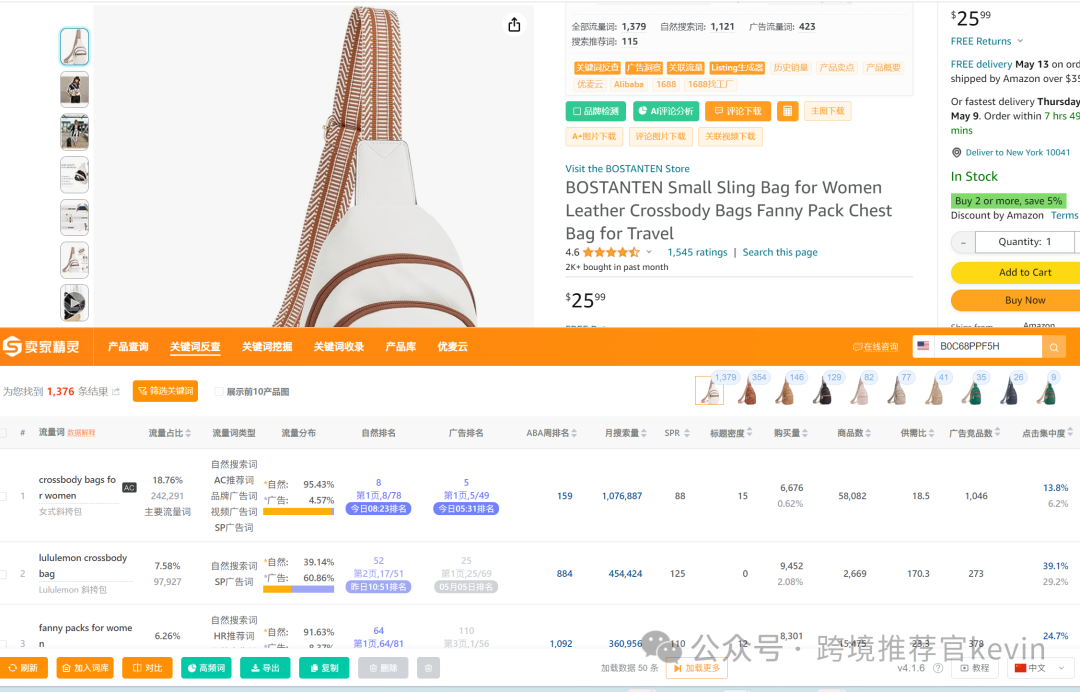Click the 刷新 refresh button
Viewport: 1080px width, 692px height.
click(23, 668)
